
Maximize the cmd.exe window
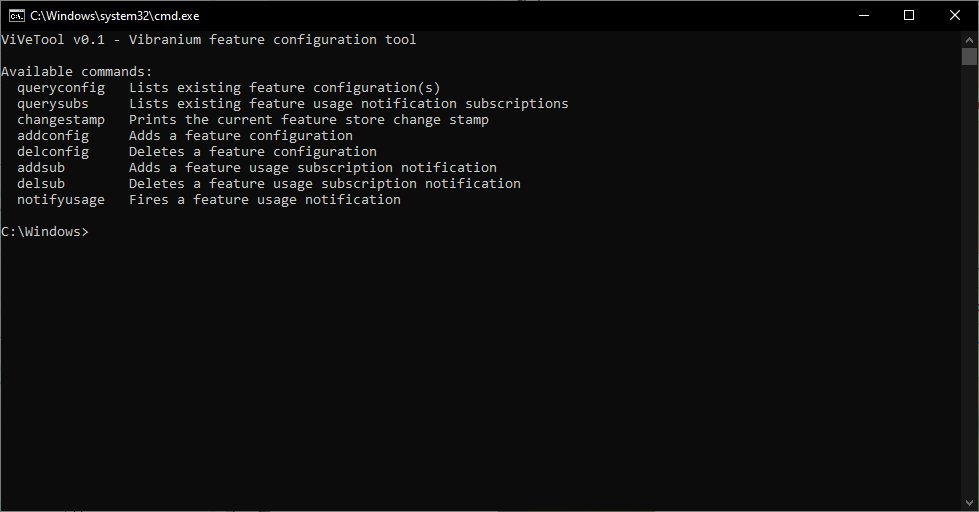[909, 16]
